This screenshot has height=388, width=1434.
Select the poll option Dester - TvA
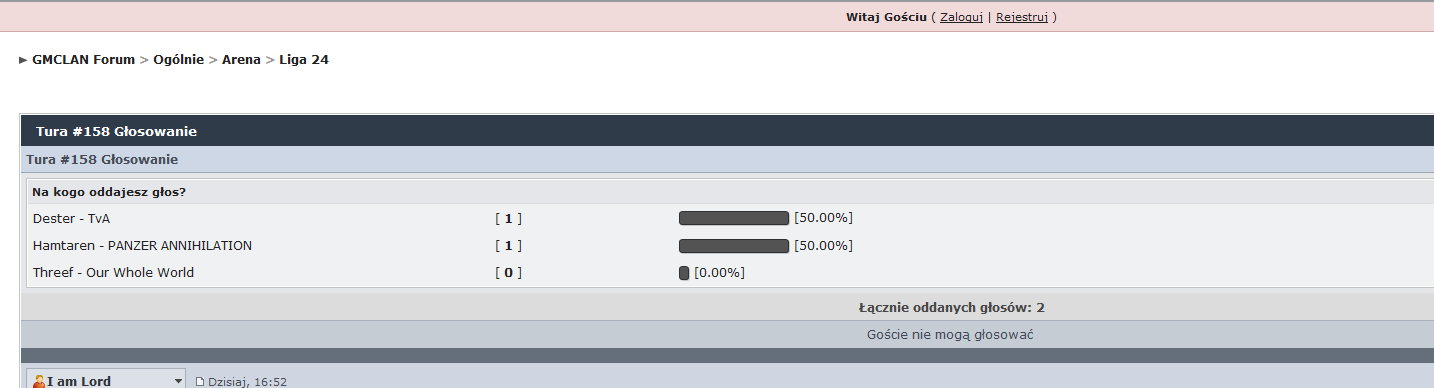[71, 218]
